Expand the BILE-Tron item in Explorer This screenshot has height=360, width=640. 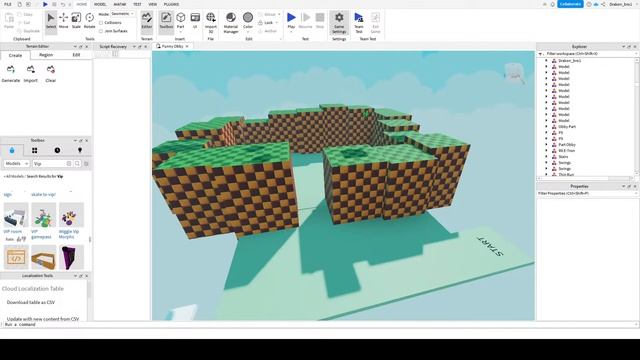[x=547, y=151]
